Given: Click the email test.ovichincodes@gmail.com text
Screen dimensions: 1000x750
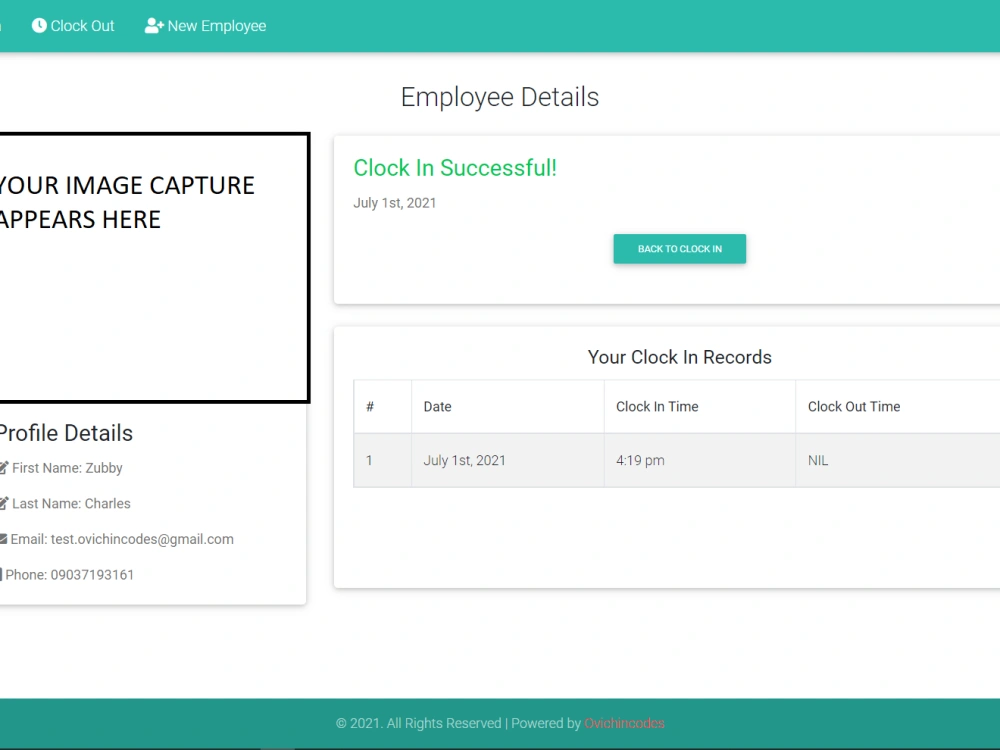Looking at the screenshot, I should point(142,540).
